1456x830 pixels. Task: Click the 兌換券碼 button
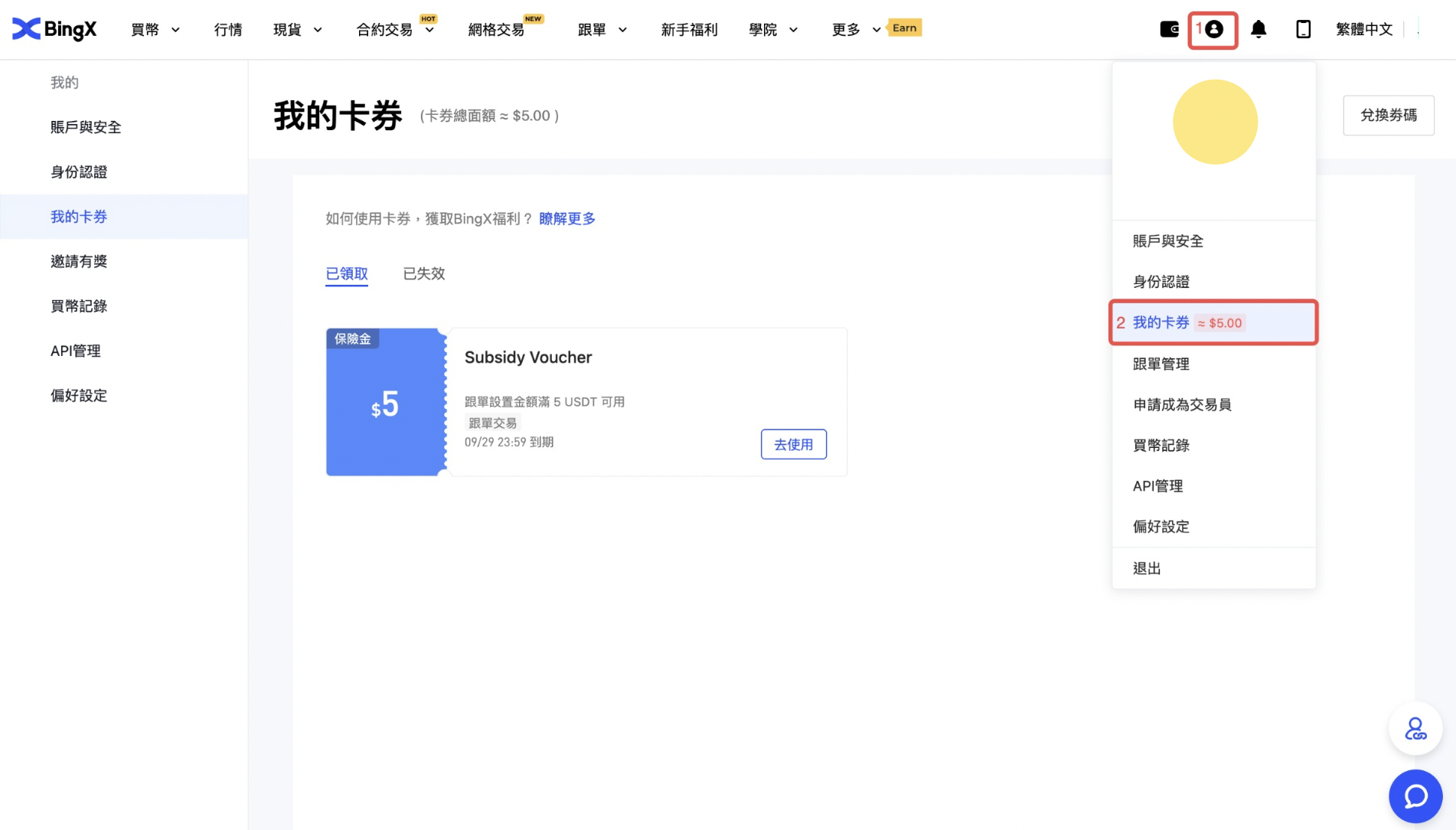(1388, 115)
